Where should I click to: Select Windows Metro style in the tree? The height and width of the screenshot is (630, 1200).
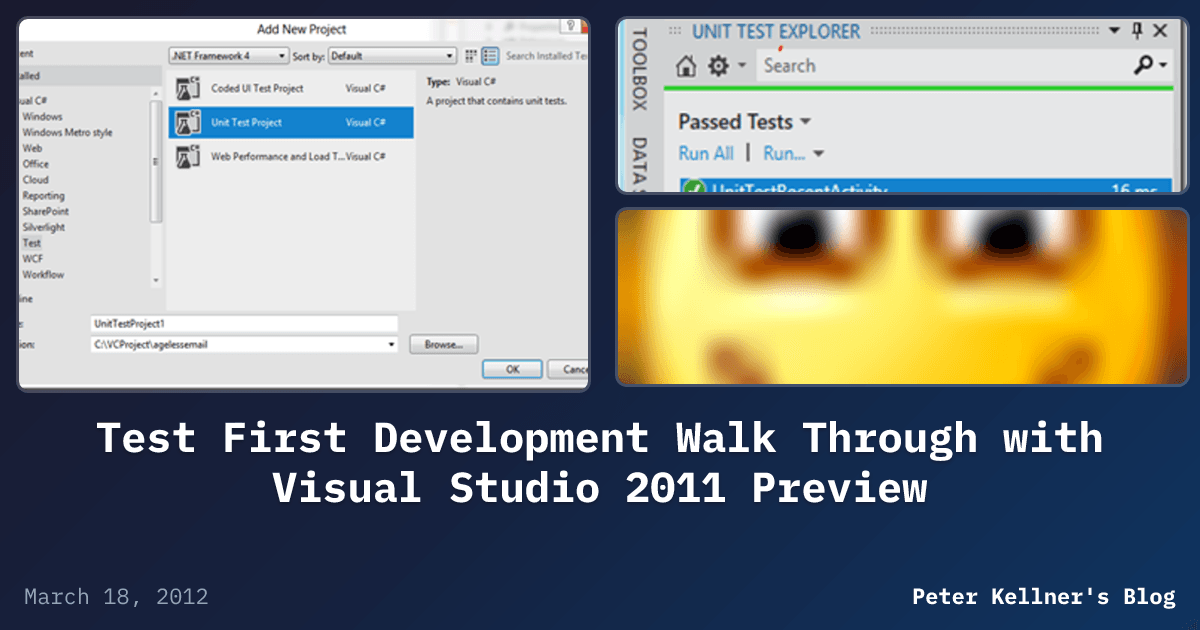pyautogui.click(x=67, y=132)
